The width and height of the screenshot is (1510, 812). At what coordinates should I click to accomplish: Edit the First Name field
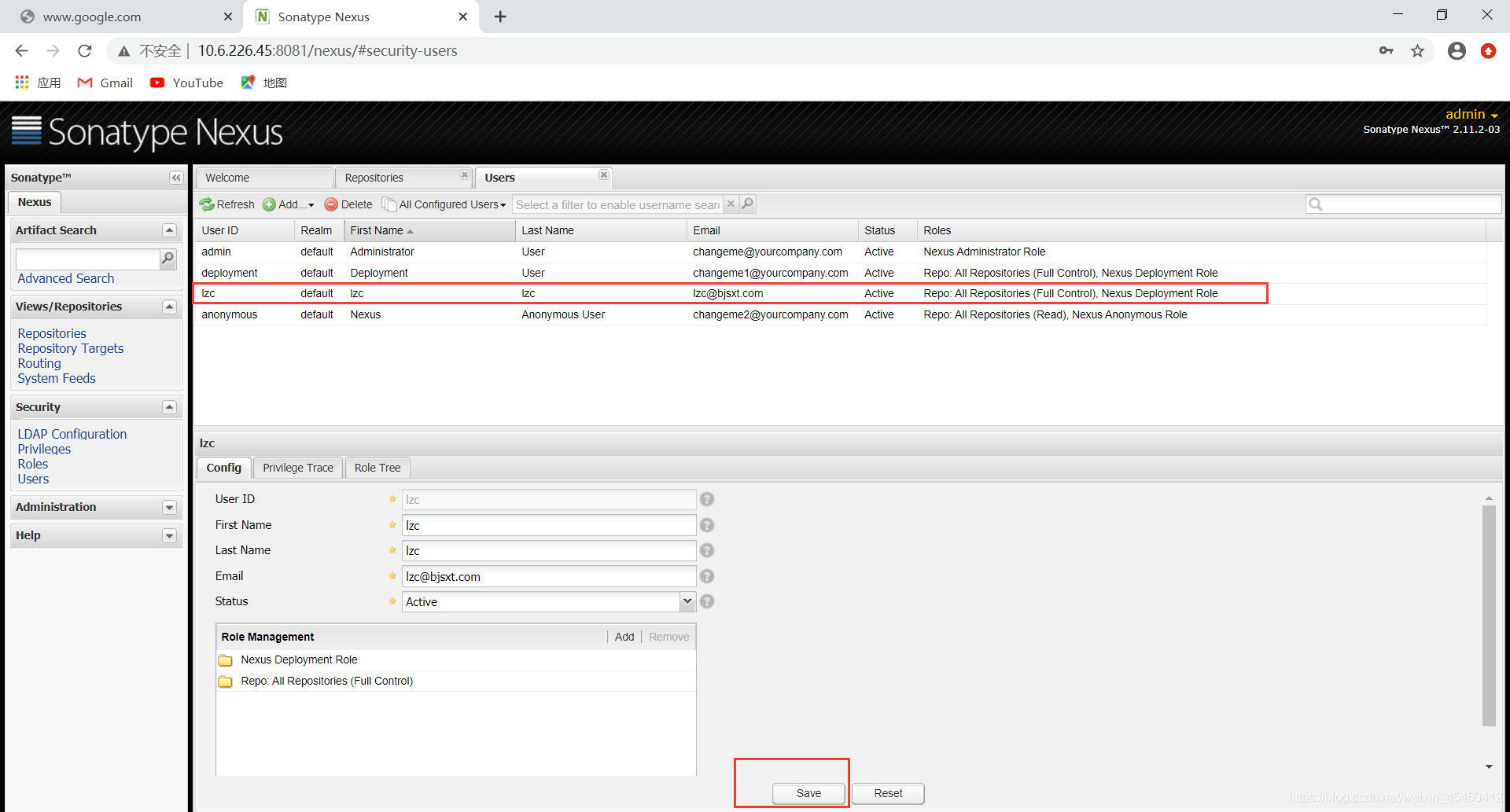[x=549, y=525]
